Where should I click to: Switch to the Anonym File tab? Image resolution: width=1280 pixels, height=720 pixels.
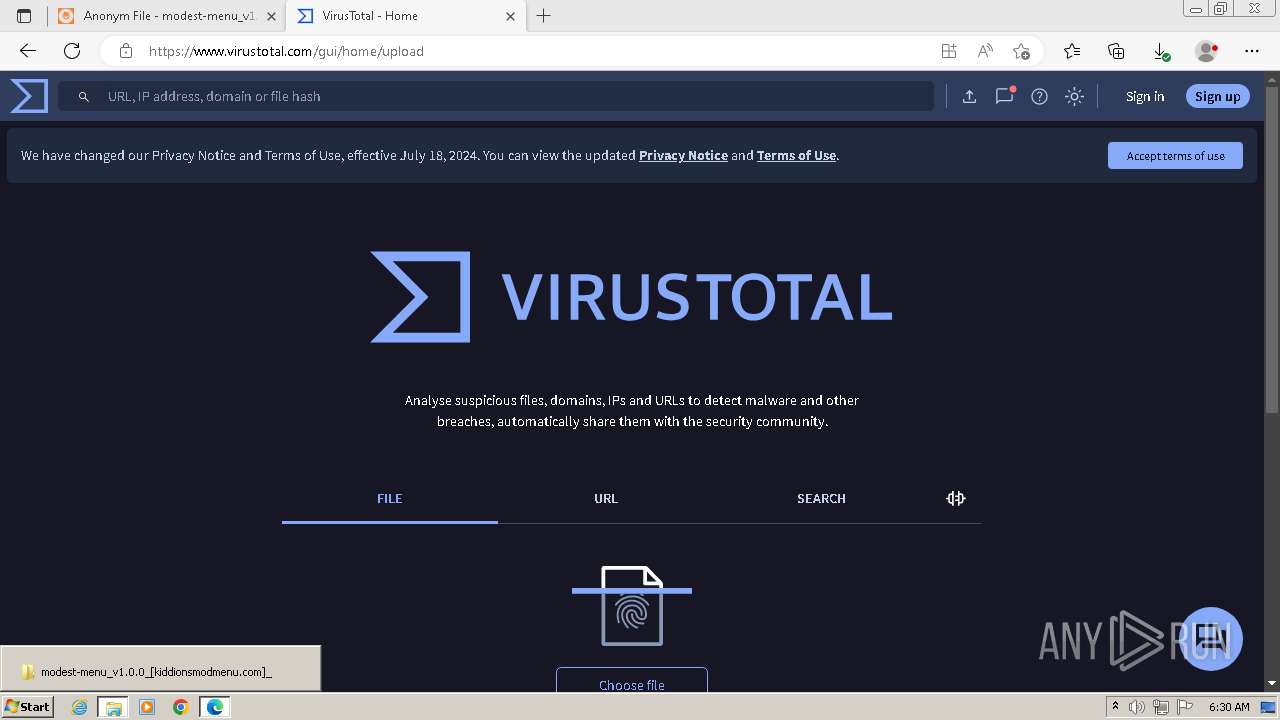click(166, 16)
